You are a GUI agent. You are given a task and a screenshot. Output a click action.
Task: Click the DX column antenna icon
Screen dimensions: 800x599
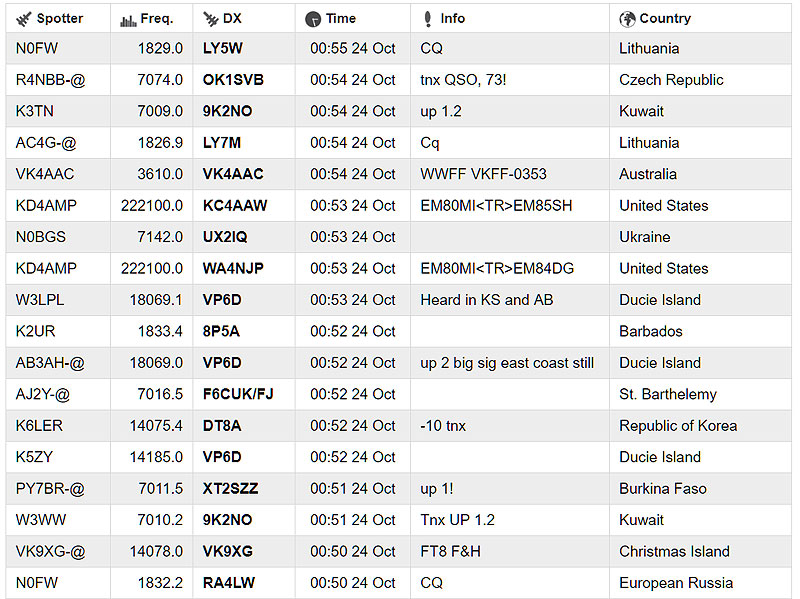[x=210, y=19]
